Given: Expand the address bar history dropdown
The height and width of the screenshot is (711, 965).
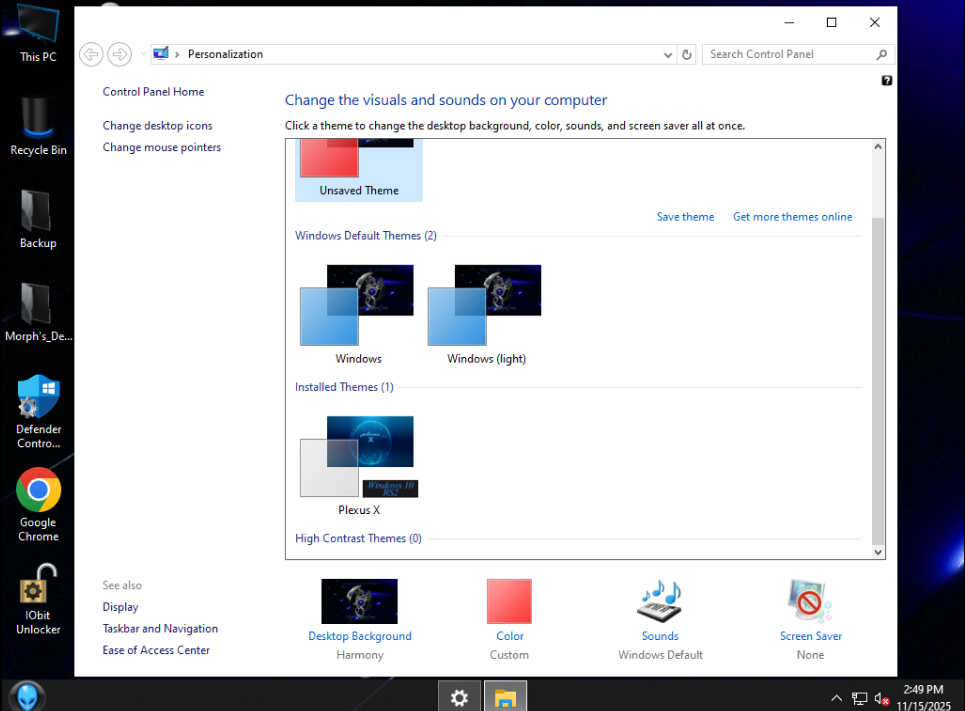Looking at the screenshot, I should 668,54.
